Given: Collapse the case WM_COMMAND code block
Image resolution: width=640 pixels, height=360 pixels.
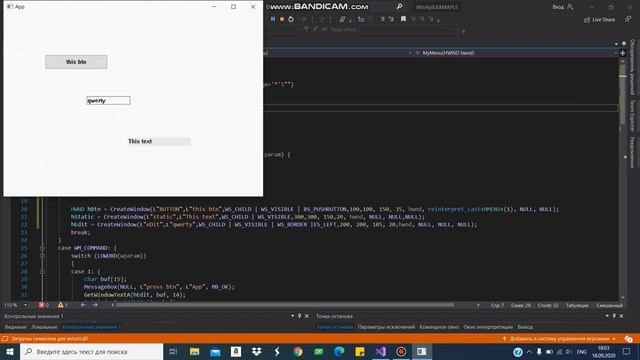Looking at the screenshot, I should coord(42,248).
